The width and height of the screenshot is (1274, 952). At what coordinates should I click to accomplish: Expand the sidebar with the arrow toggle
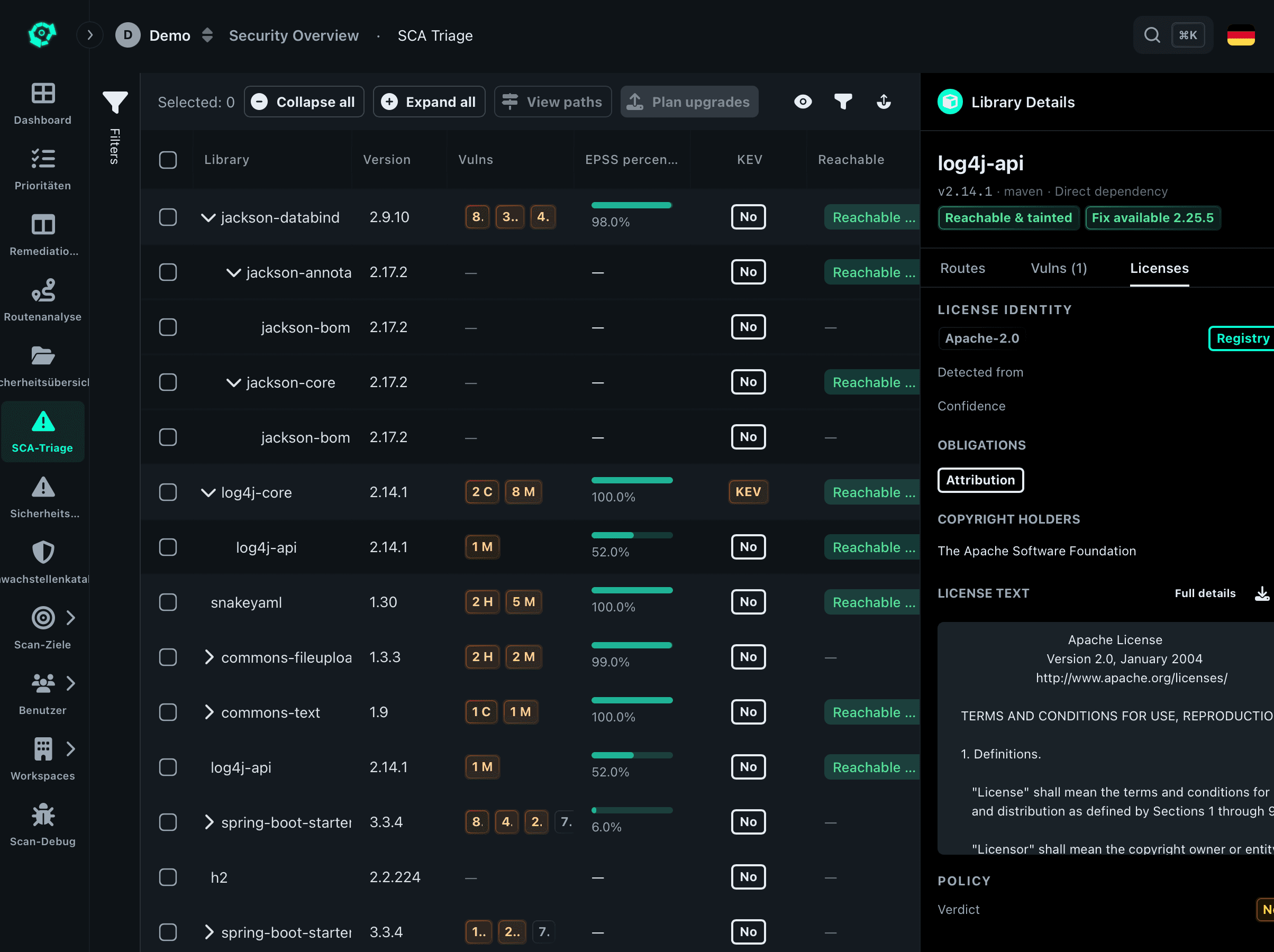tap(90, 35)
